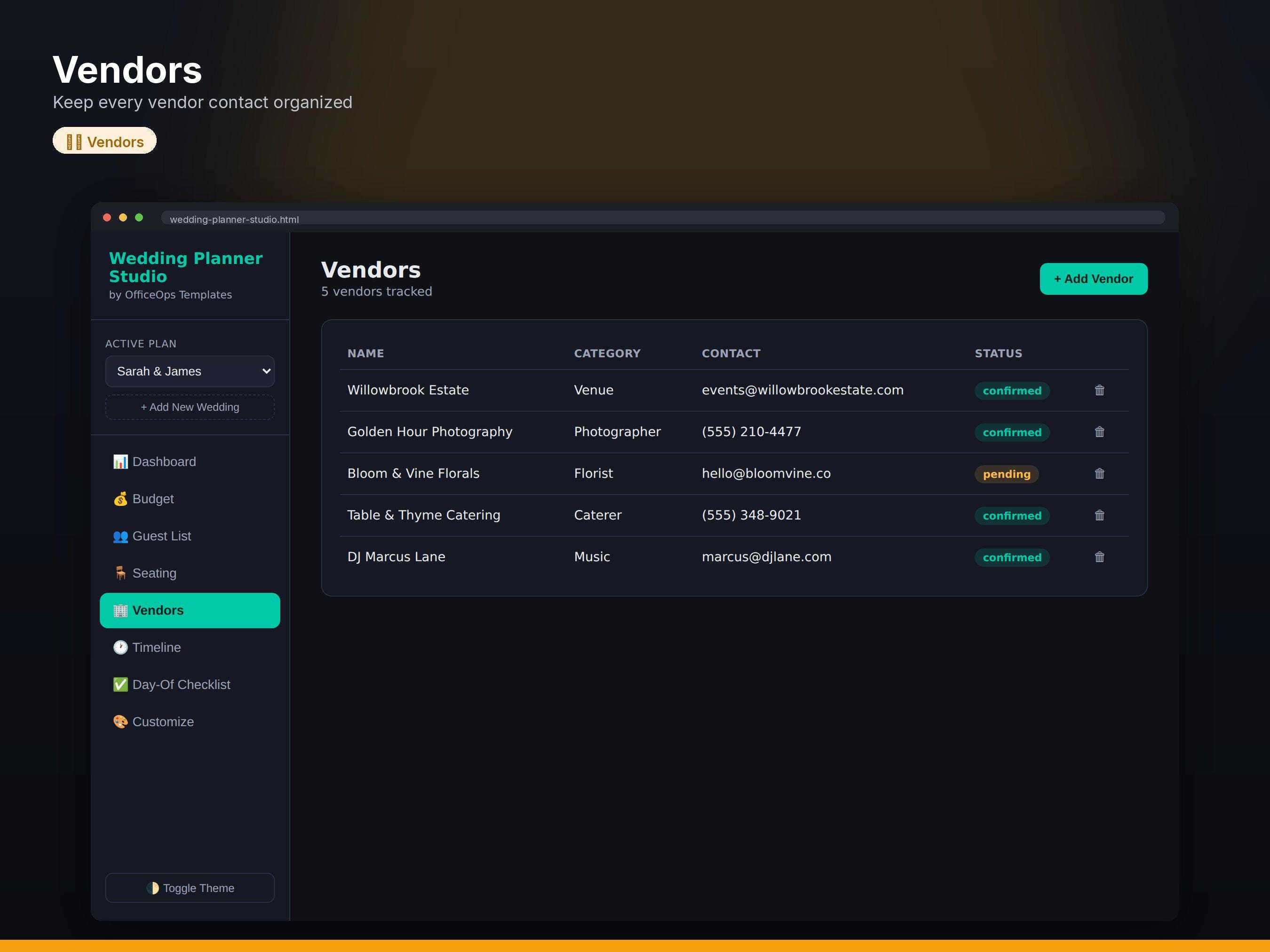Image resolution: width=1270 pixels, height=952 pixels.
Task: Click the Dashboard chart icon in sidebar
Action: [x=120, y=462]
